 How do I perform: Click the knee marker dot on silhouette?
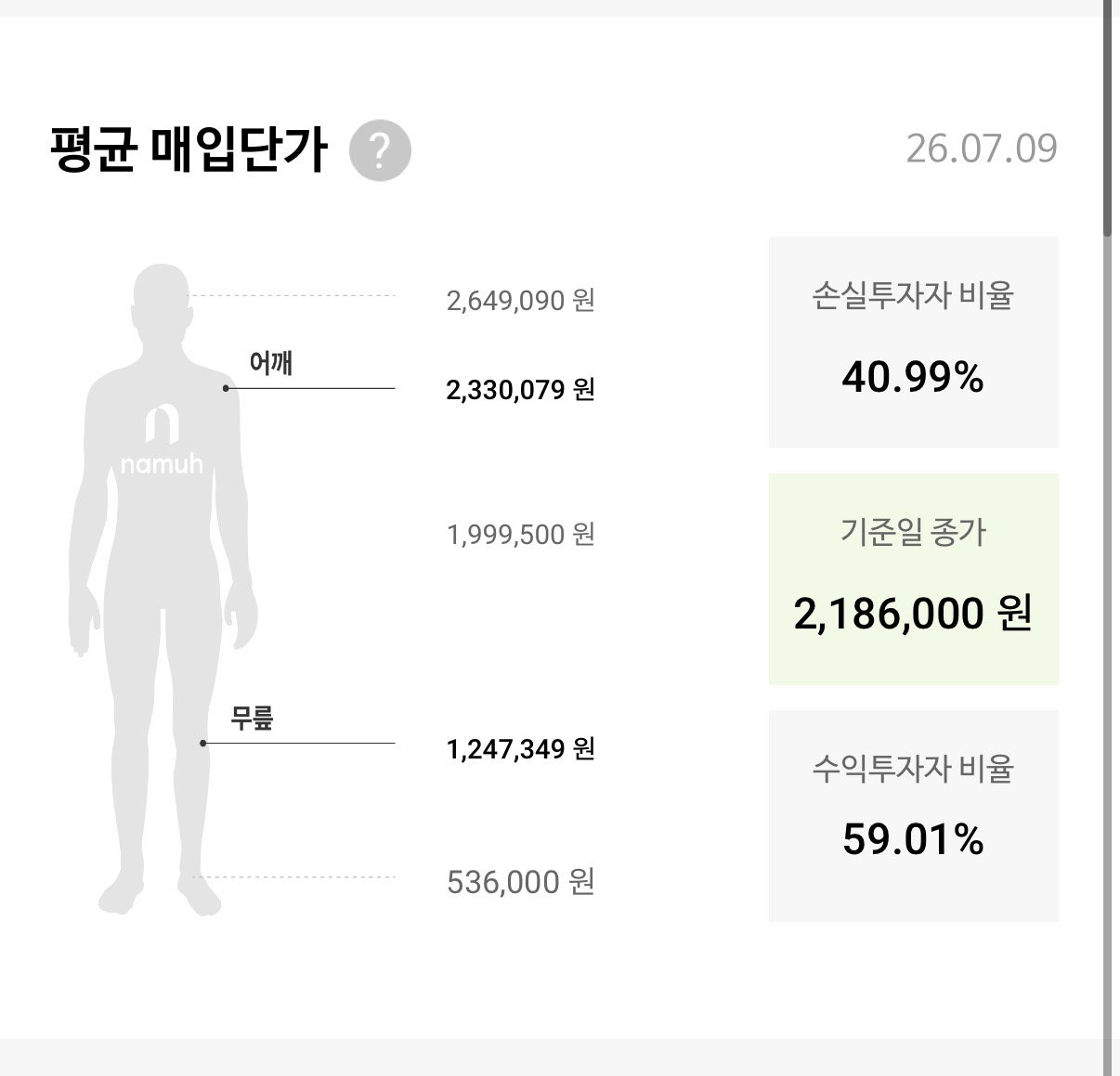click(203, 743)
